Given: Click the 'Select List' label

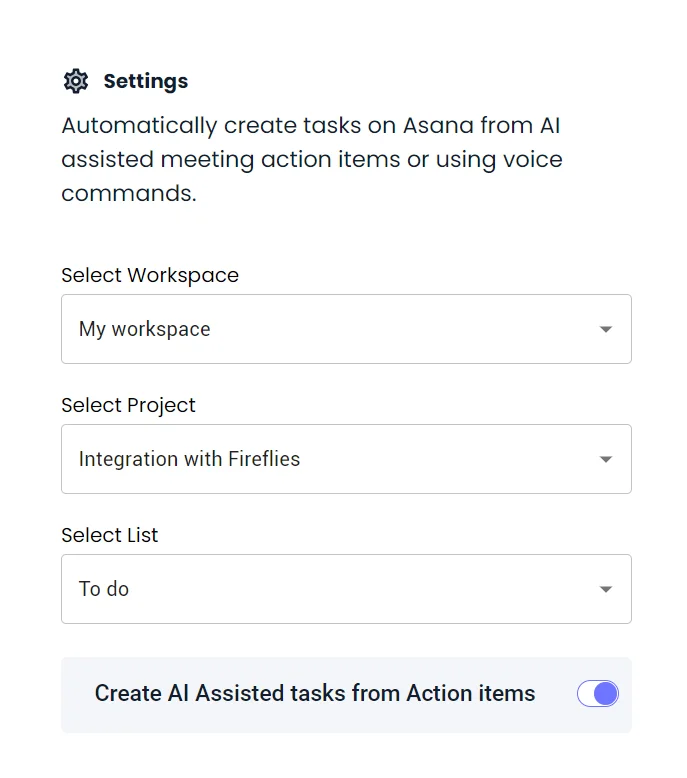Looking at the screenshot, I should [110, 535].
